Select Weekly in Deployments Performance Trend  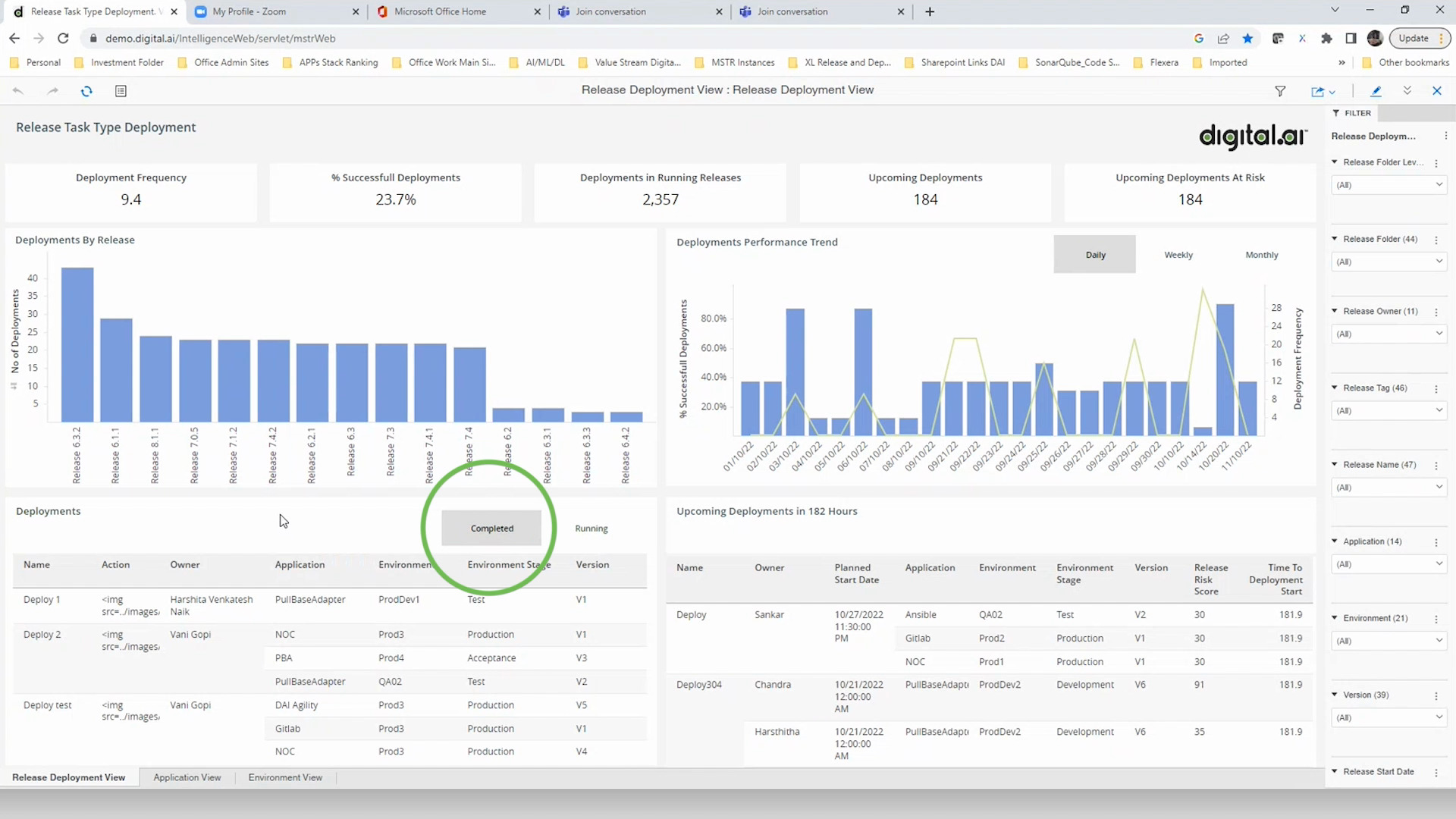pyautogui.click(x=1178, y=255)
